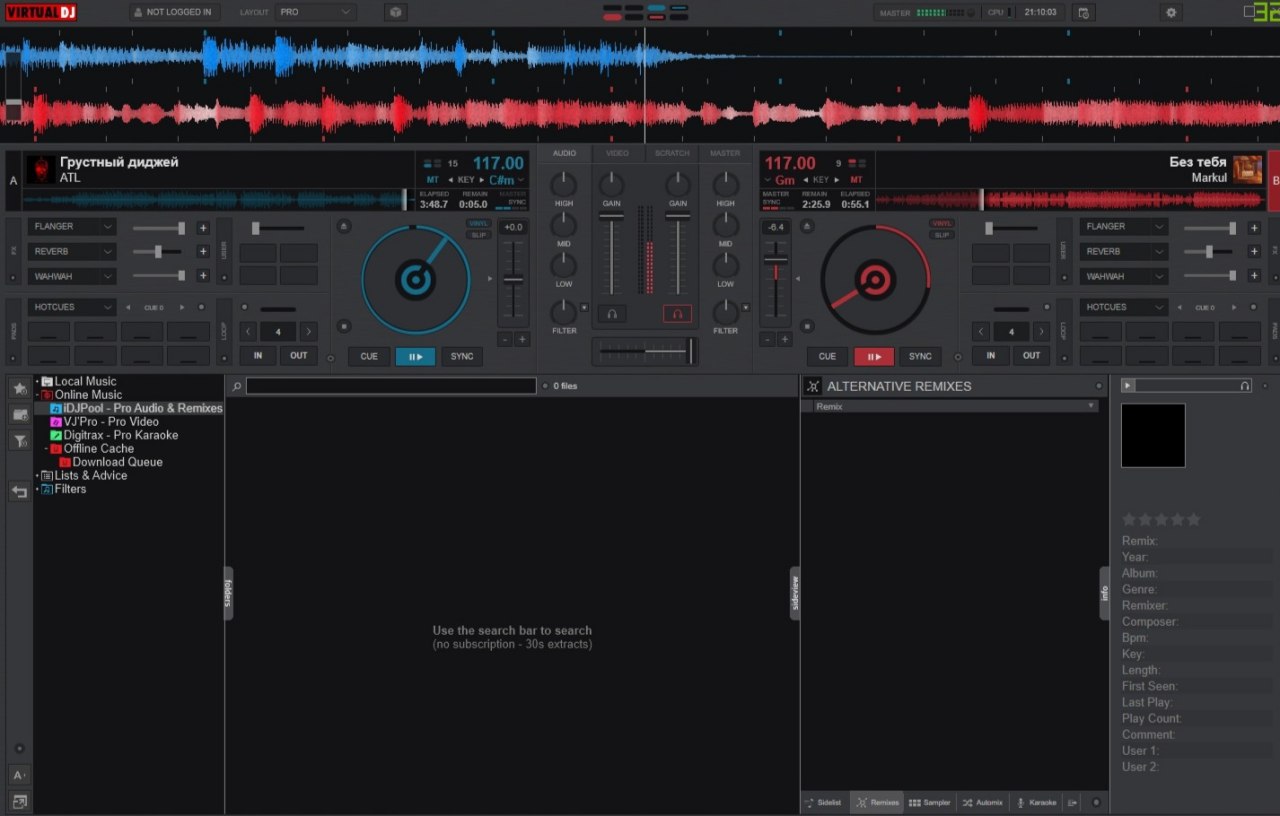Image resolution: width=1280 pixels, height=816 pixels.
Task: Toggle Vinyl mode on deck B
Action: 941,223
